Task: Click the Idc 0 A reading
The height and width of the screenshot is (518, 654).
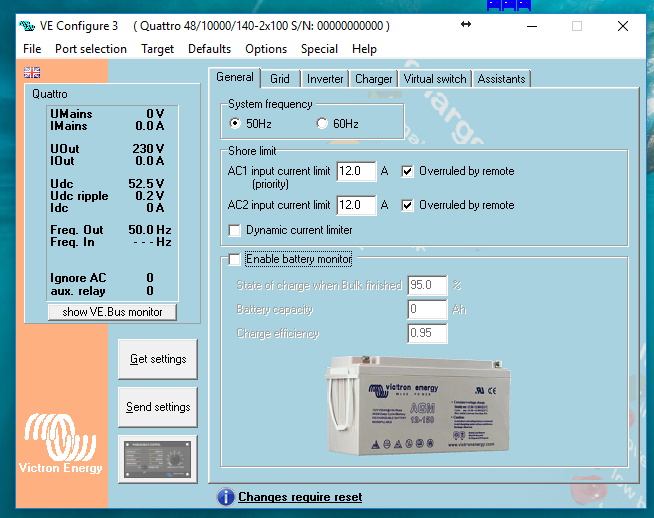Action: [x=108, y=208]
